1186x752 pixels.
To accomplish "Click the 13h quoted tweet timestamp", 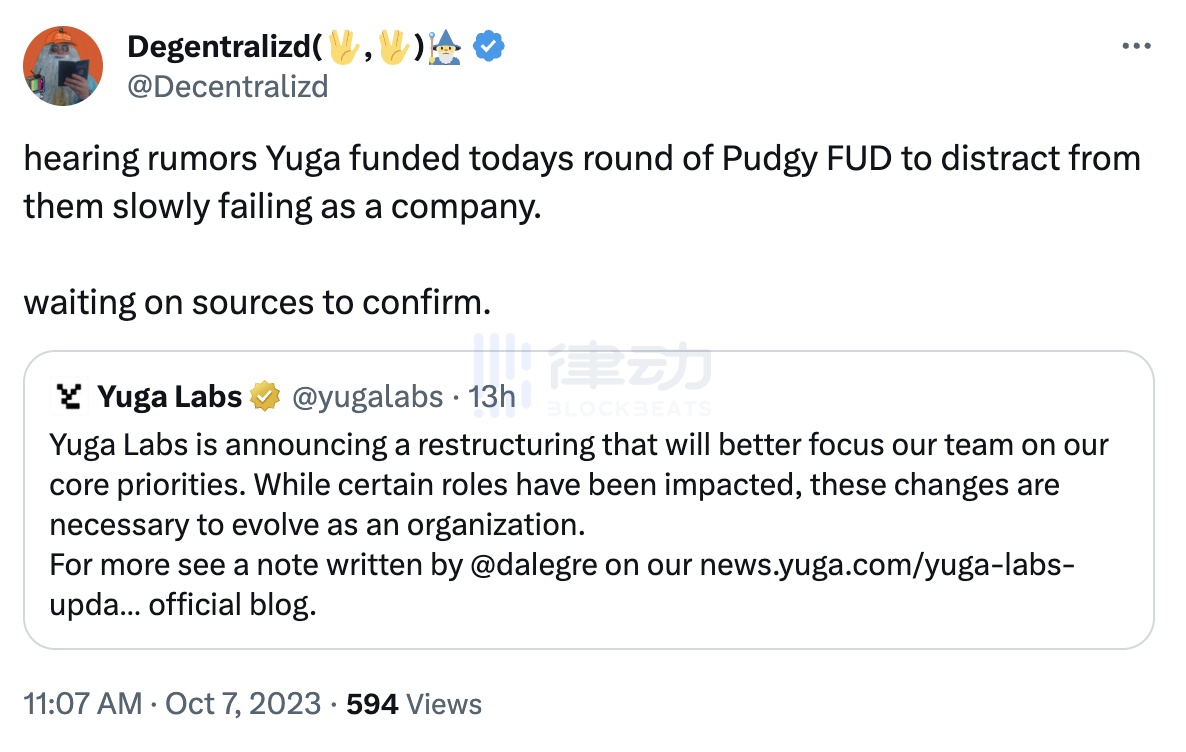I will point(491,397).
